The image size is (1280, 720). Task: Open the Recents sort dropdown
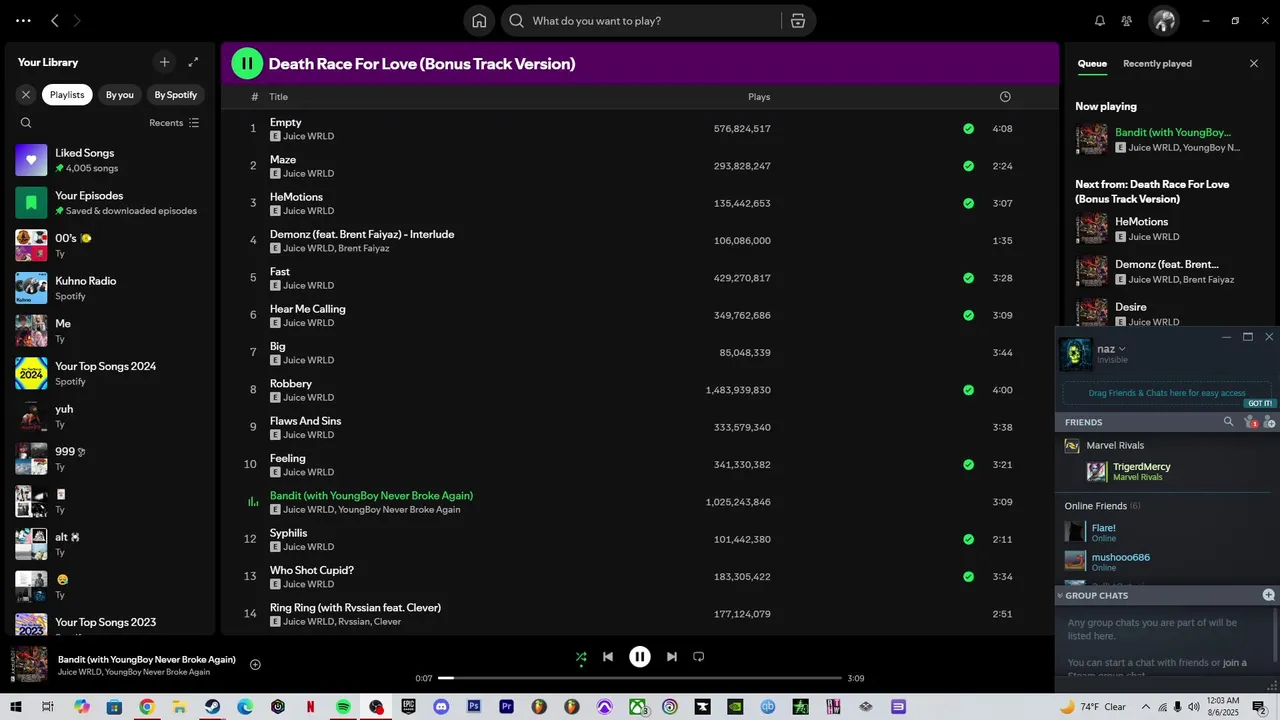point(174,123)
